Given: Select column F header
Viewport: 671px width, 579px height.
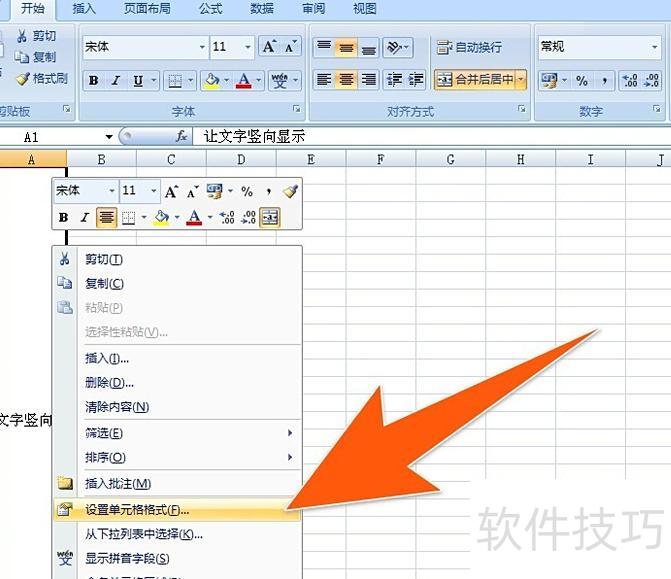Looking at the screenshot, I should [380, 160].
